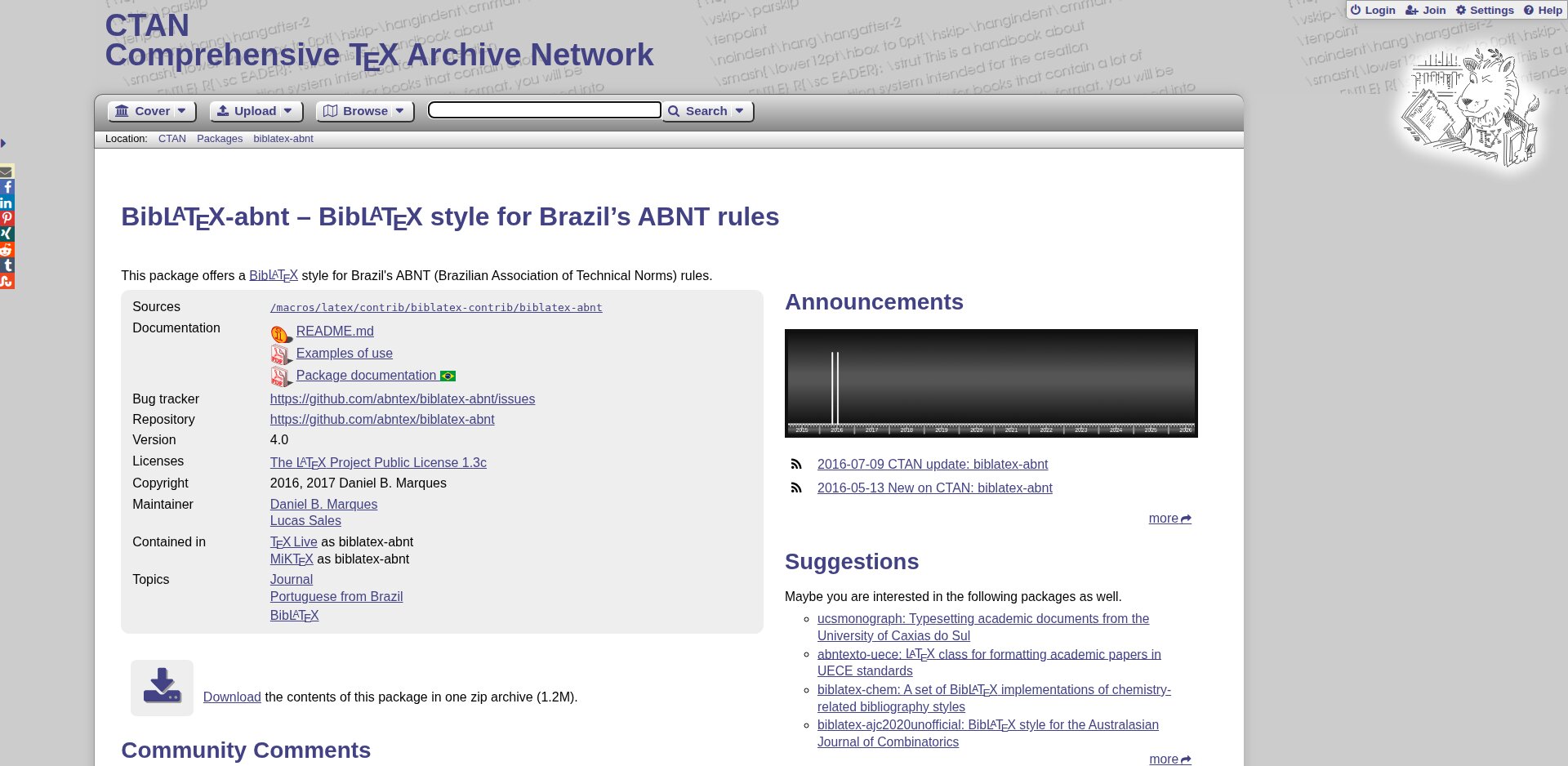Click biblatex-abnt in the breadcrumb

[x=283, y=139]
